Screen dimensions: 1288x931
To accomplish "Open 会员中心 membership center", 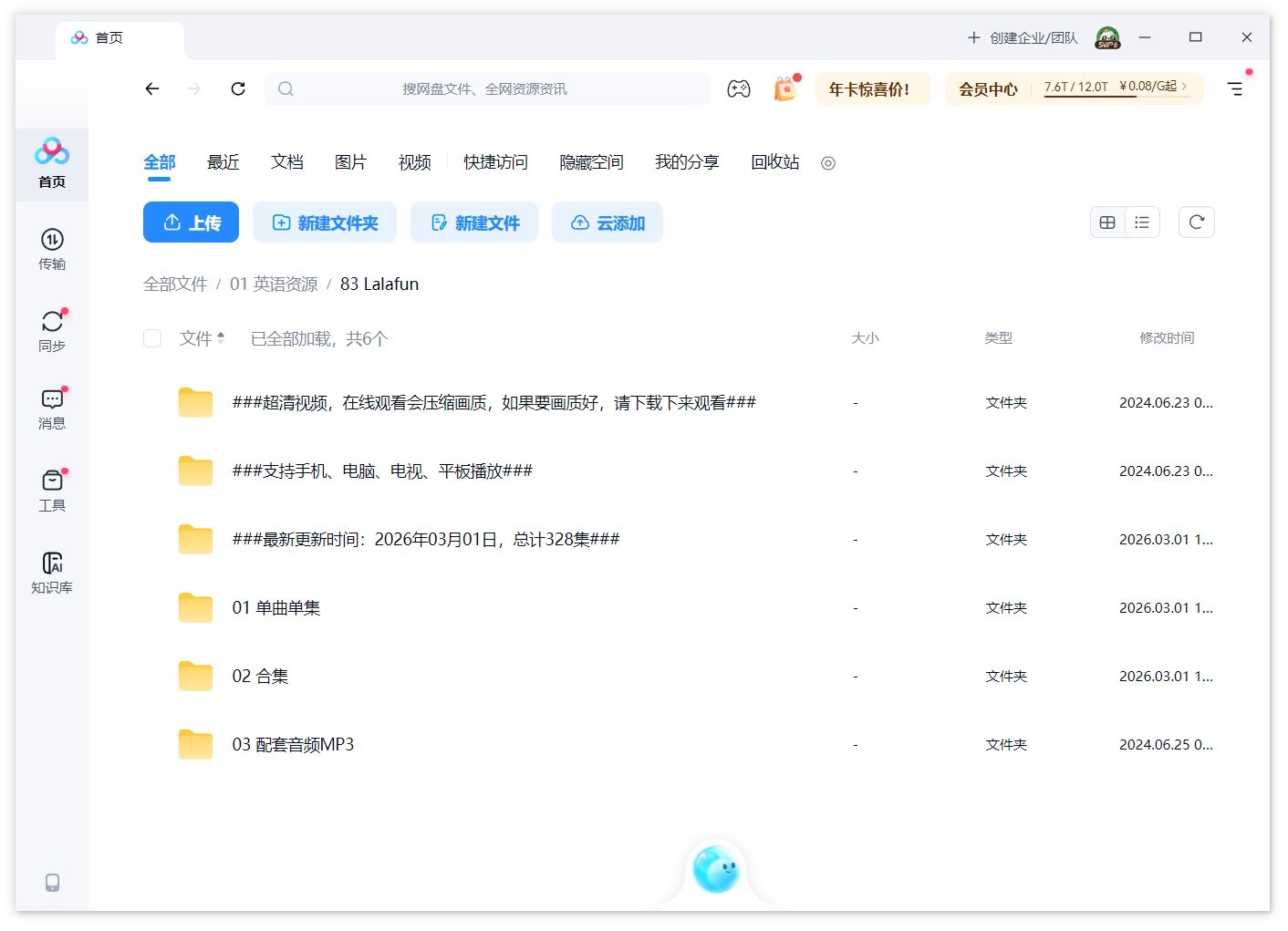I will pos(988,88).
